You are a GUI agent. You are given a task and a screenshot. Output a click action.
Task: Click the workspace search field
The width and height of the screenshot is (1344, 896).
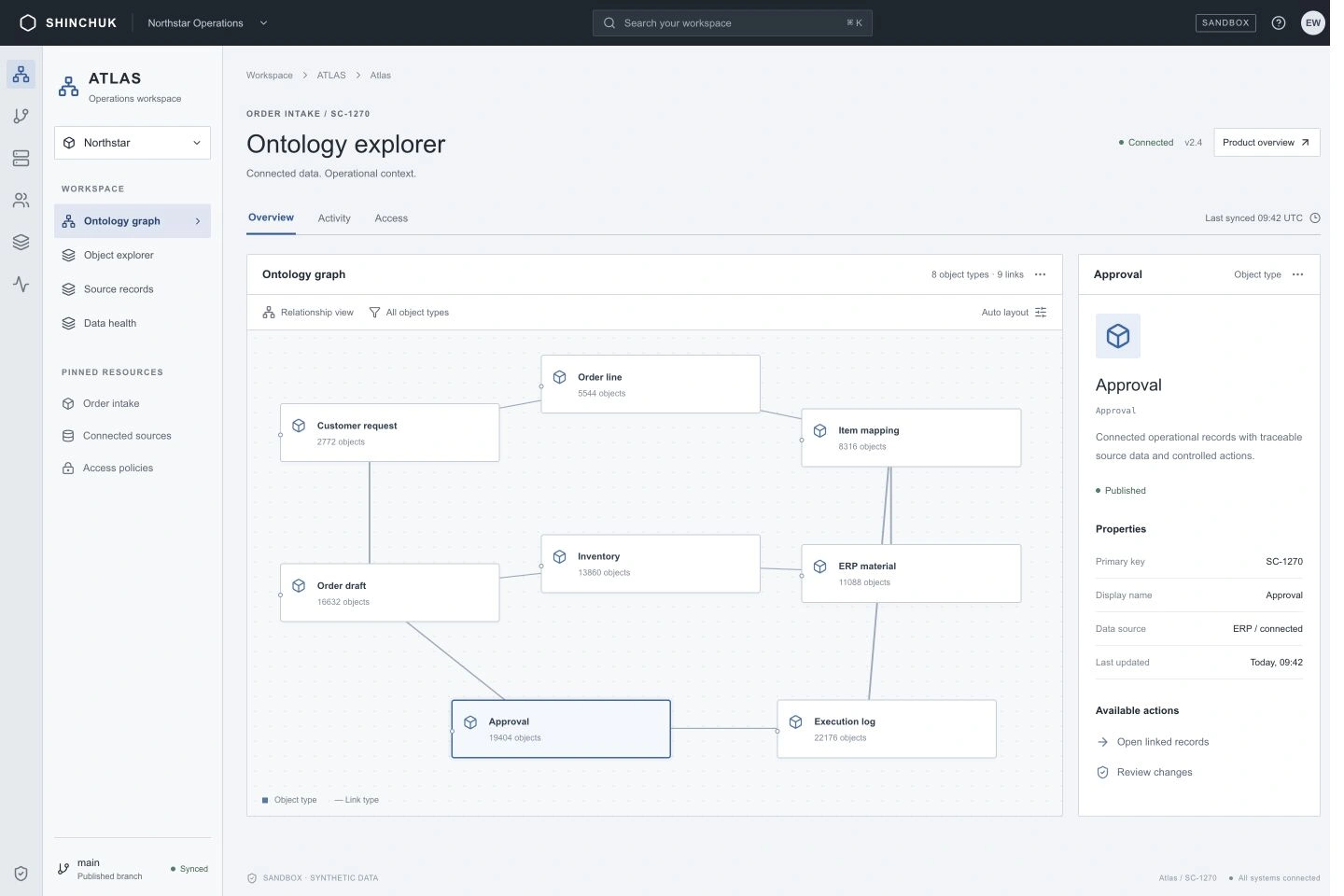click(x=733, y=22)
